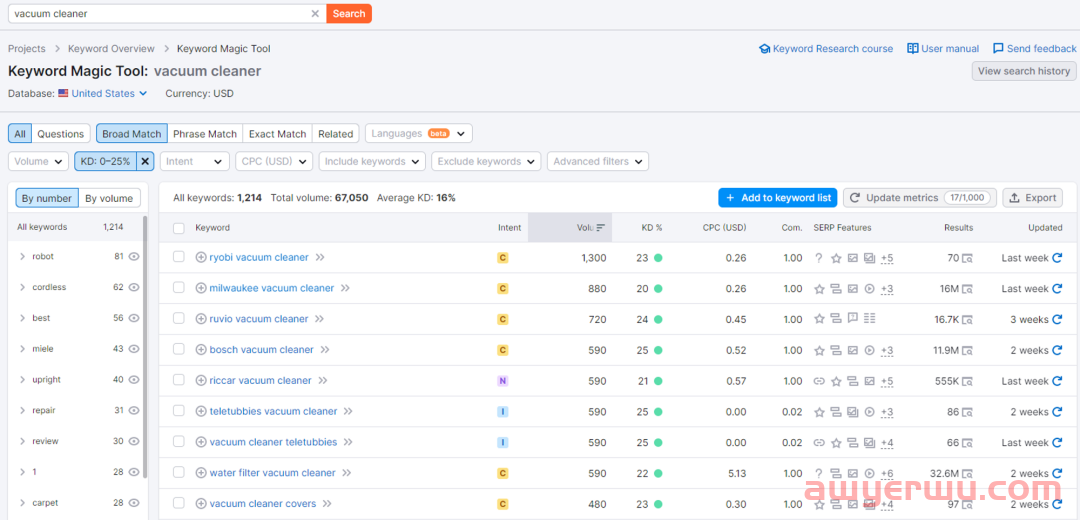Open Languages beta dropdown
Screen dimensions: 1080x520
tap(418, 134)
